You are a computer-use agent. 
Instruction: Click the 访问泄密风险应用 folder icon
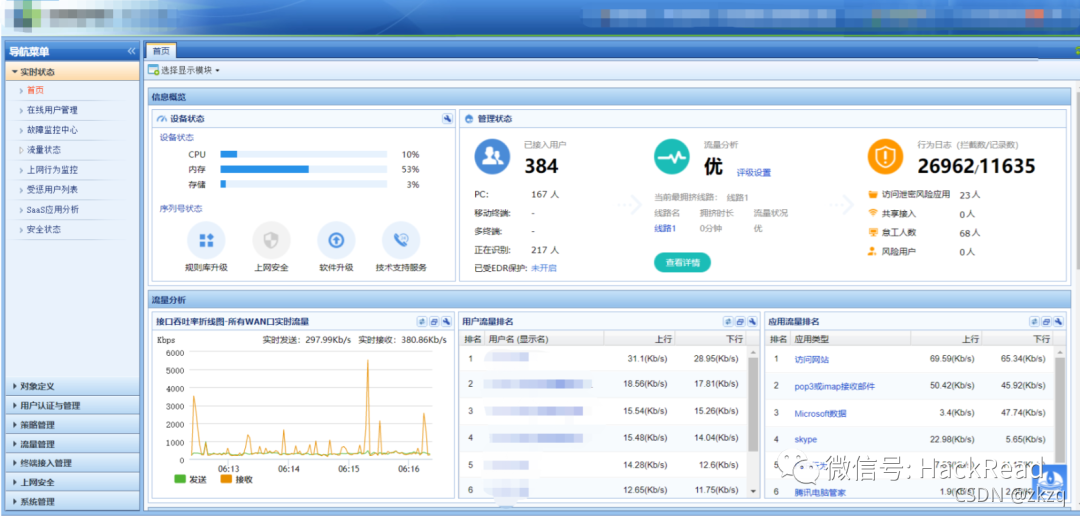(872, 195)
